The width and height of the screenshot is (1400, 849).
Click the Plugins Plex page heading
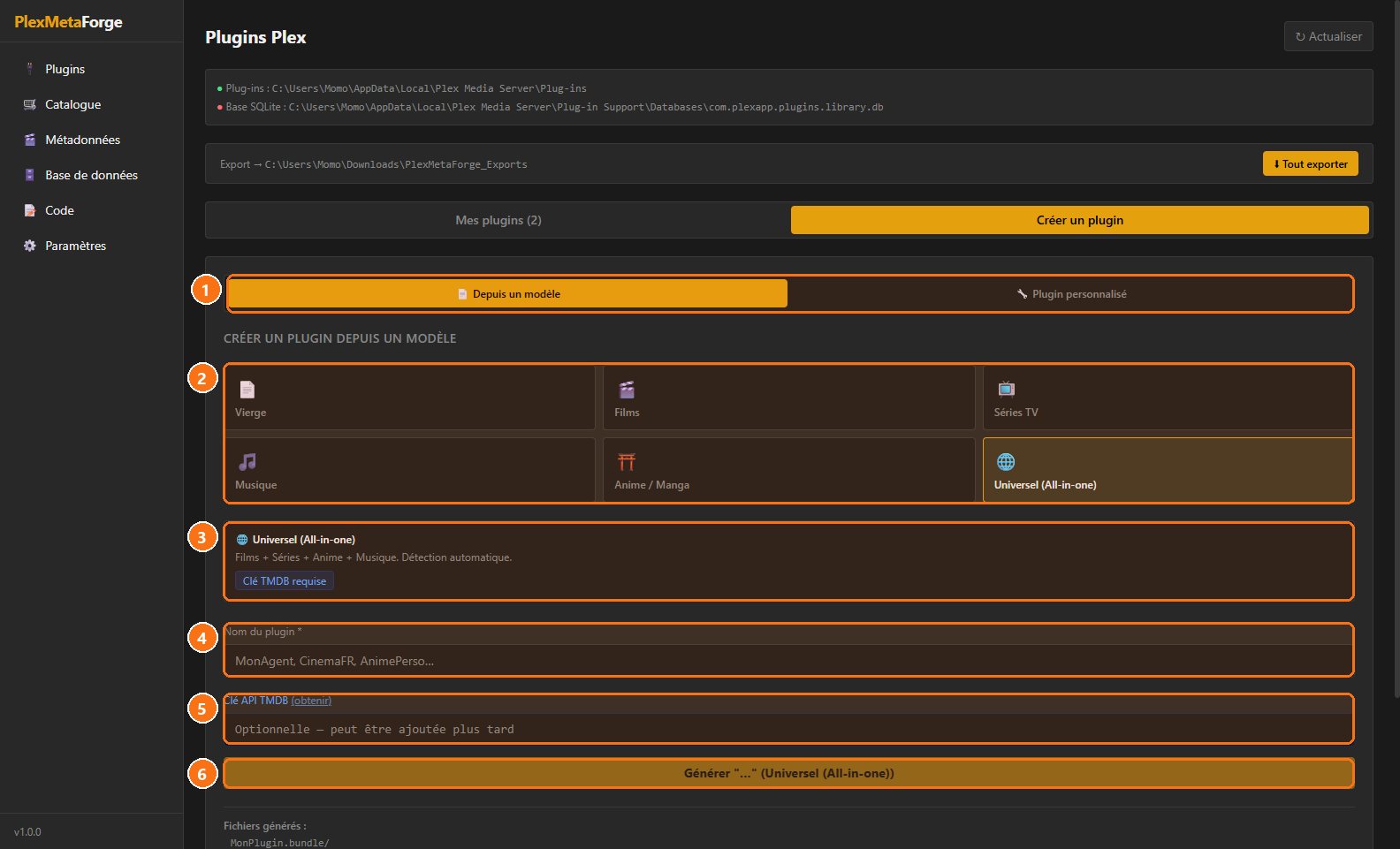click(255, 37)
